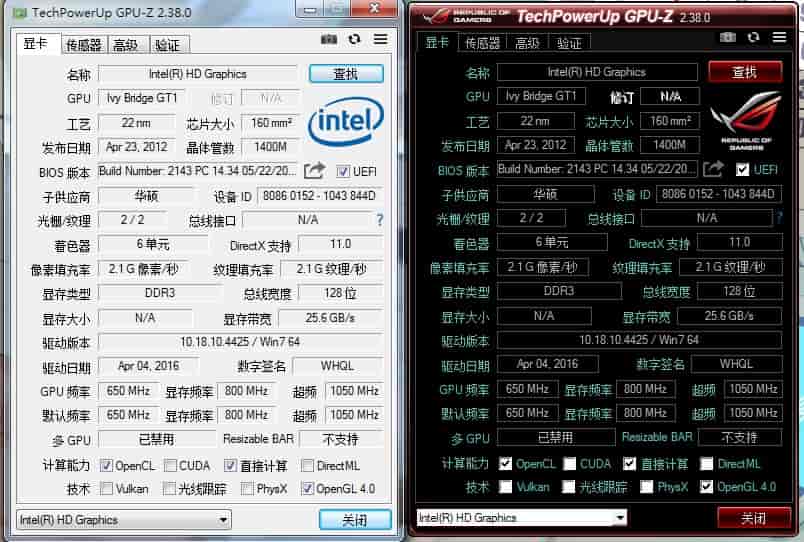Click '128 位' bus width value in dark window

739,291
